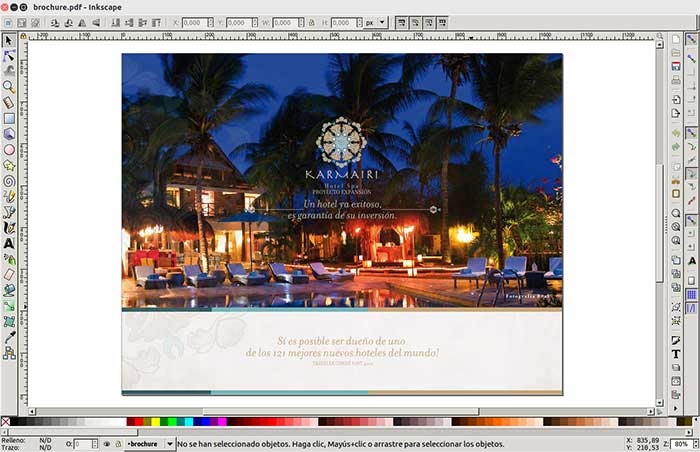Select the Spiral tool
Screen dimensions: 700x452
tap(8, 181)
